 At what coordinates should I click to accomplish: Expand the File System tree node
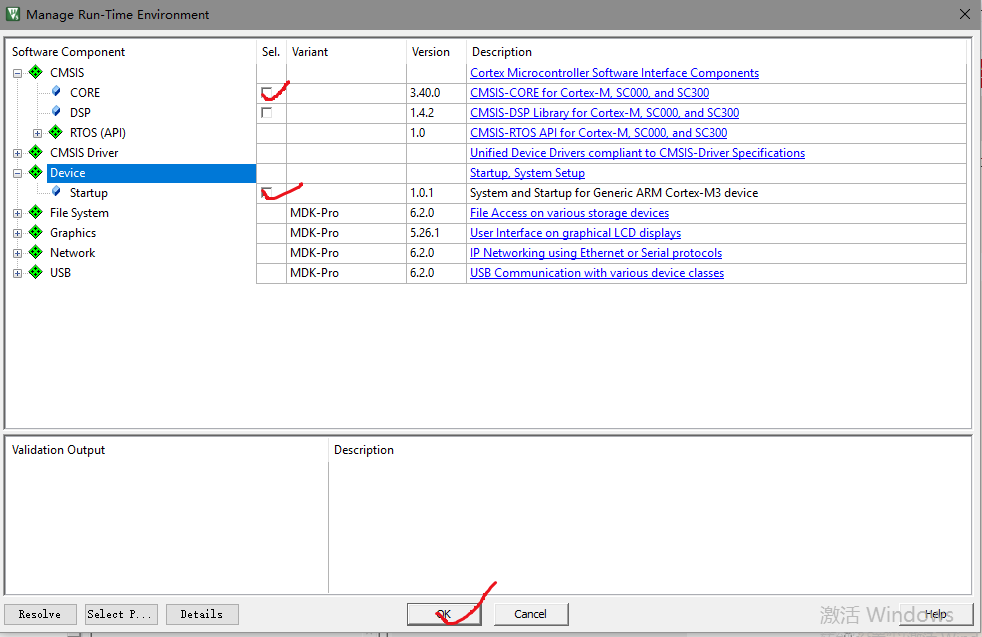click(x=18, y=214)
